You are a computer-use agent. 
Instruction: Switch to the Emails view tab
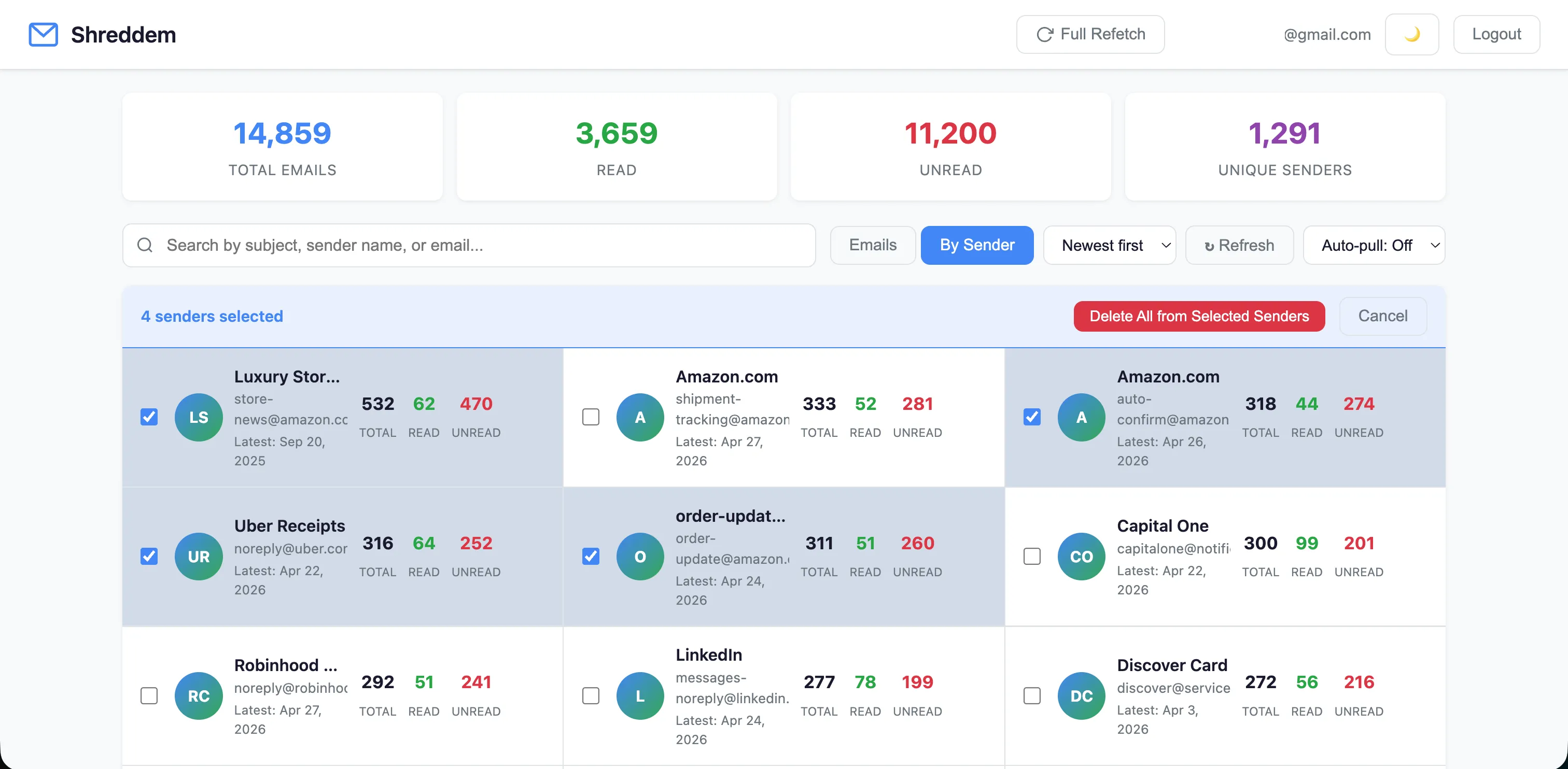873,245
